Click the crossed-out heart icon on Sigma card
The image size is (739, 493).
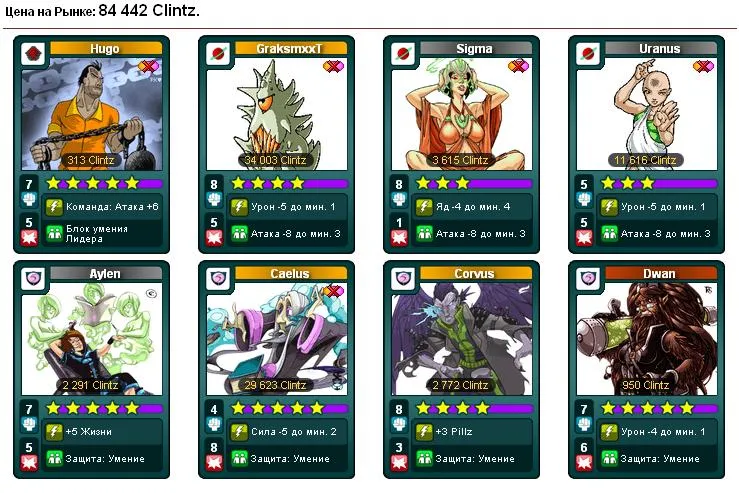pyautogui.click(x=518, y=66)
